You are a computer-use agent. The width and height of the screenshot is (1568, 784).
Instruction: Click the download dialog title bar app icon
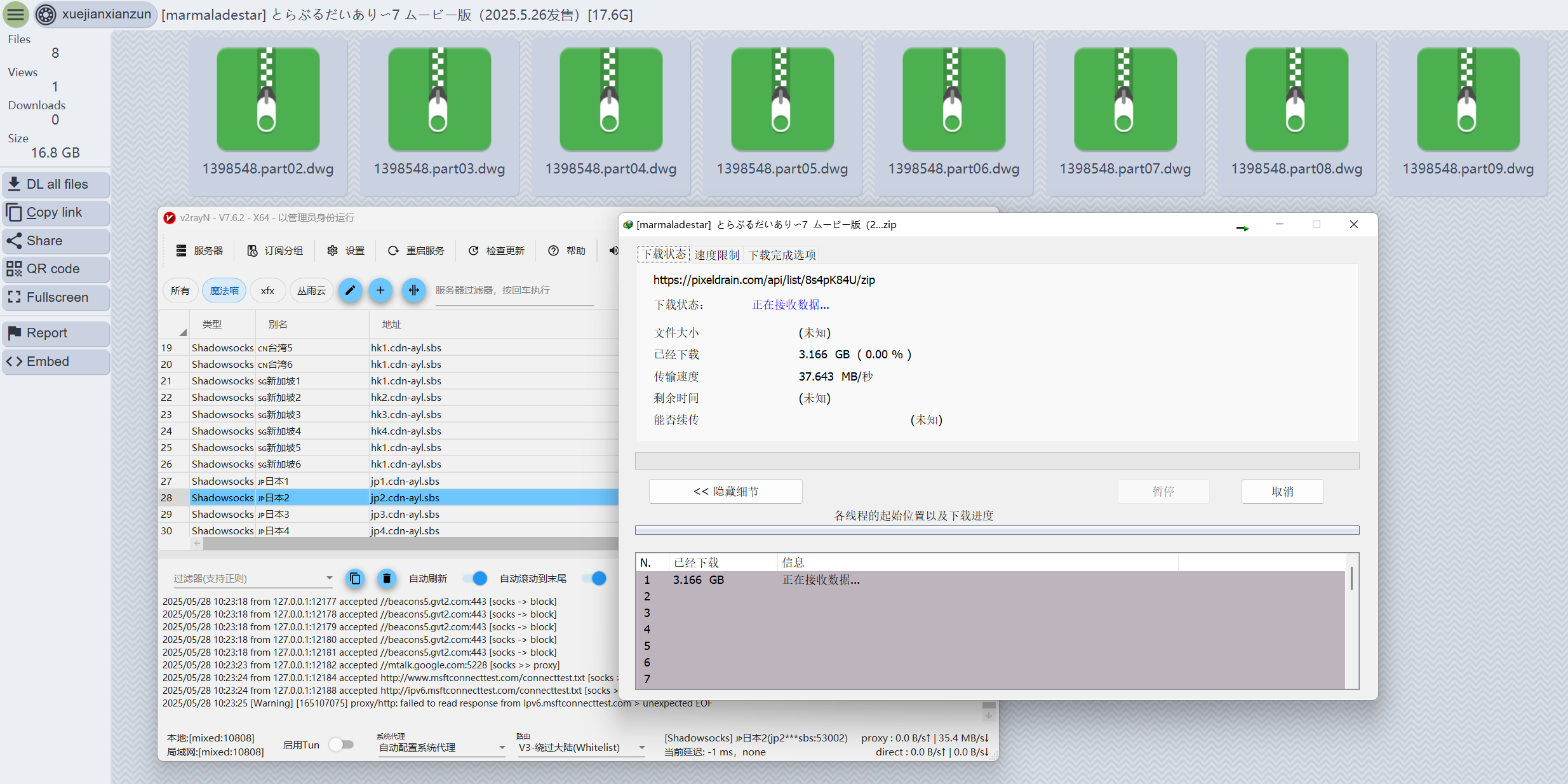628,224
